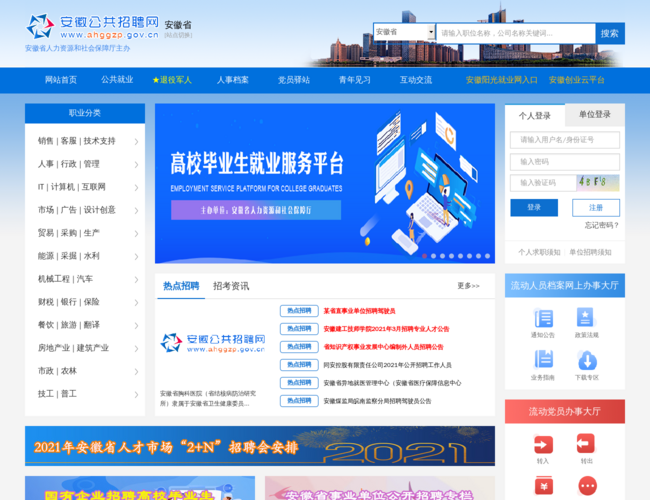The height and width of the screenshot is (500, 650).
Task: Expand the 机械工程 | 汽车 category
Action: point(85,279)
